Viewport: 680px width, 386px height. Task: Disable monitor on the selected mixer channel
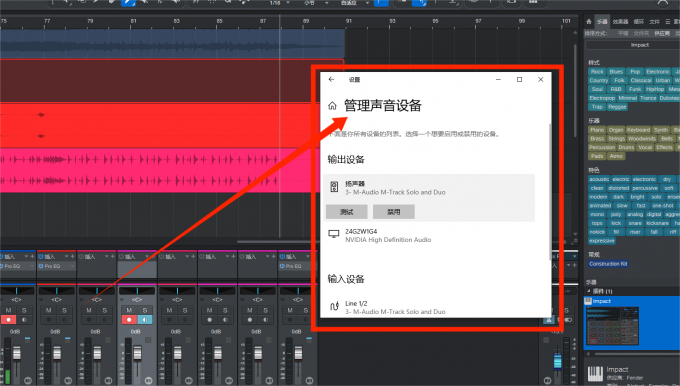[x=144, y=320]
